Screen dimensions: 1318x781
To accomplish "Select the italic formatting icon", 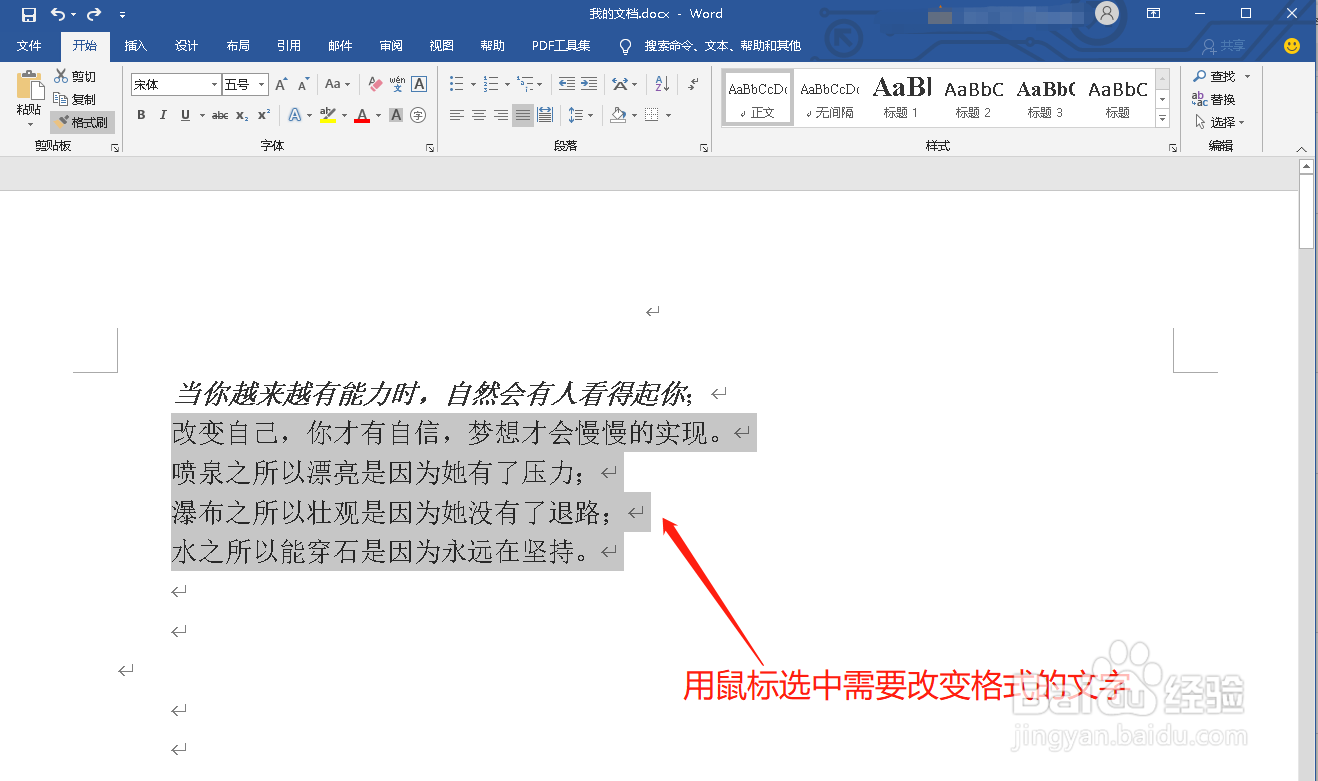I will [x=162, y=115].
